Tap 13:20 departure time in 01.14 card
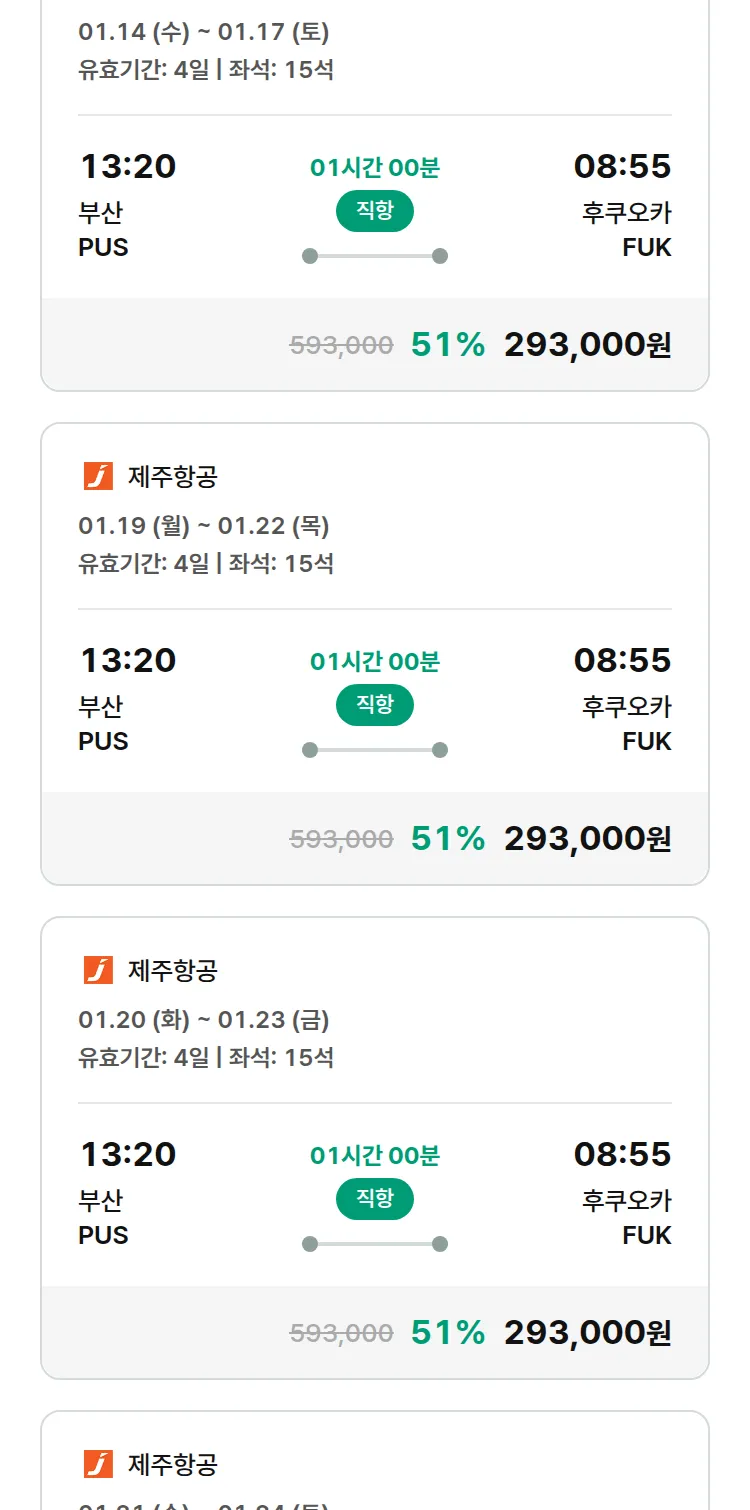Viewport: 750px width, 1510px height. [128, 166]
